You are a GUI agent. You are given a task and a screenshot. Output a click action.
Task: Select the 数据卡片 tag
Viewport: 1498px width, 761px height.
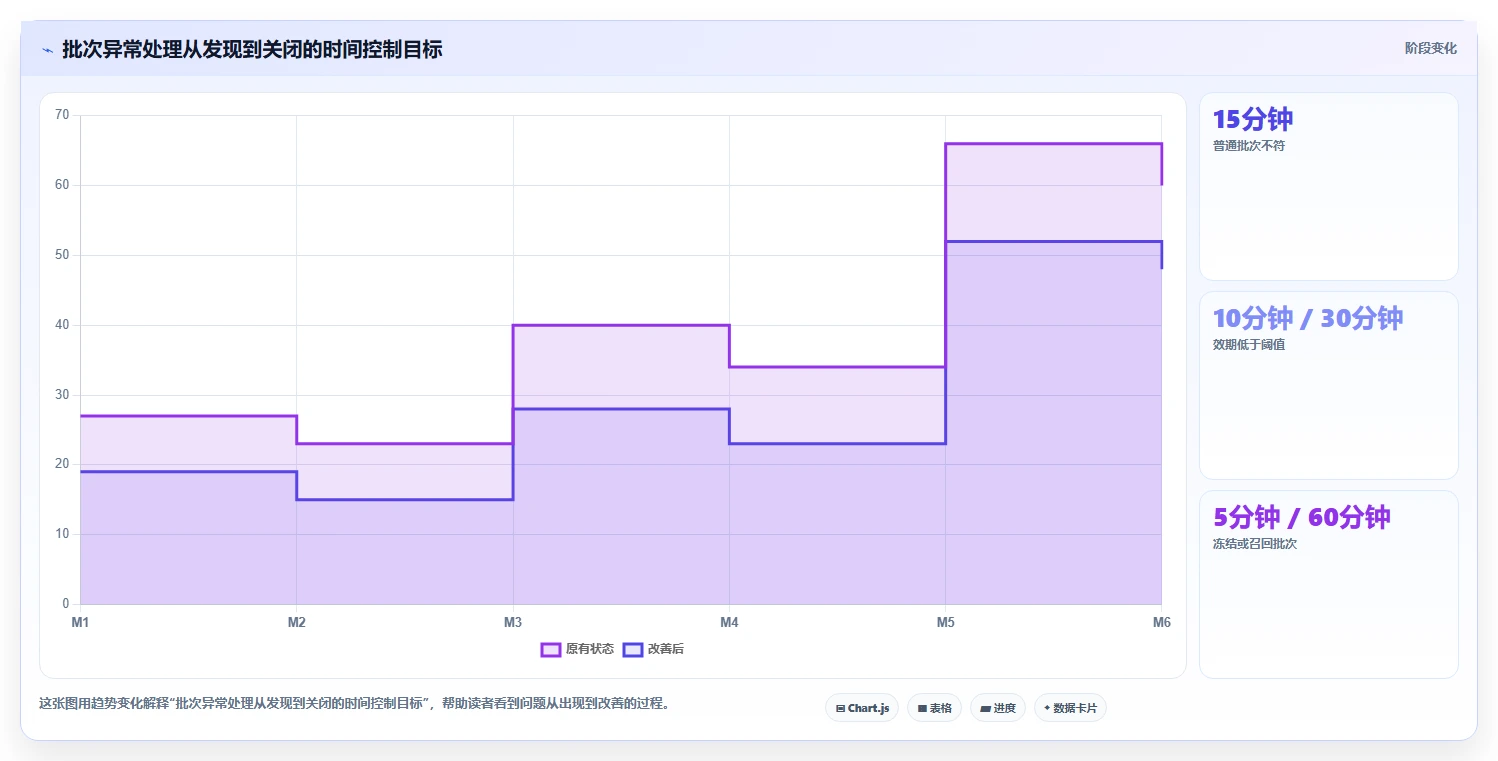click(1070, 708)
